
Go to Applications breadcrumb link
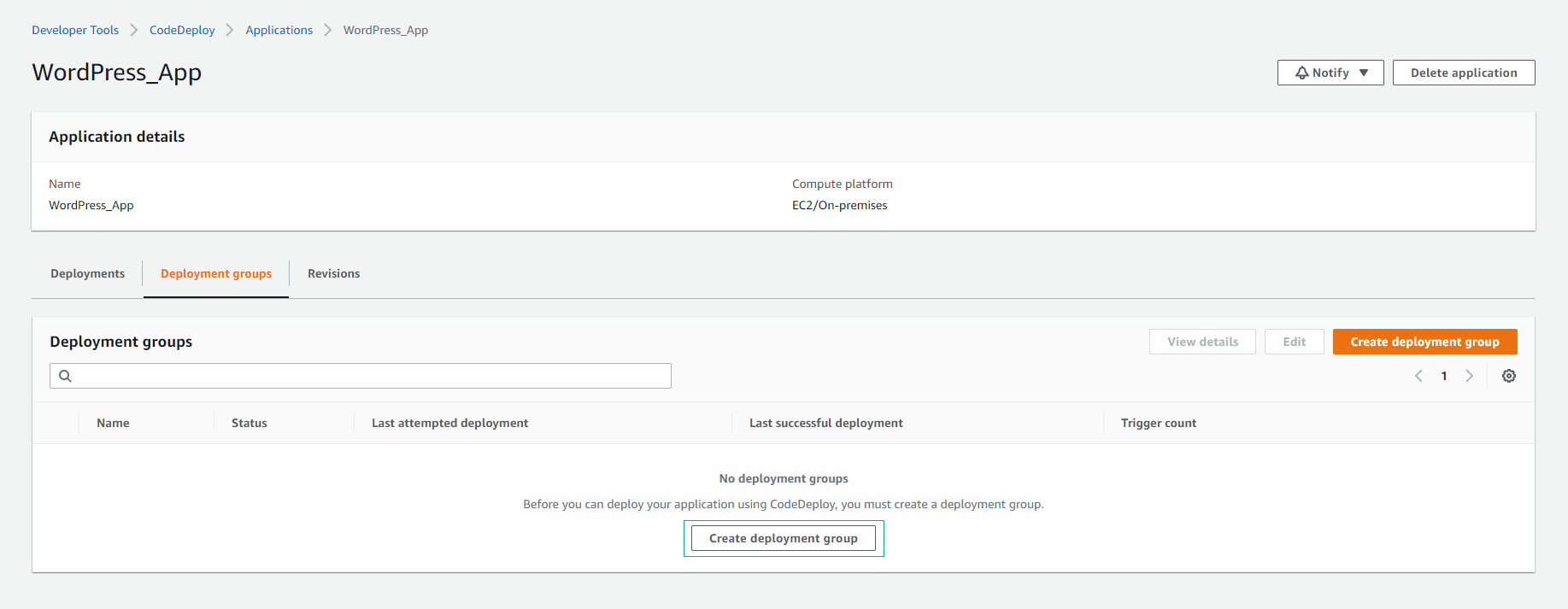click(279, 30)
